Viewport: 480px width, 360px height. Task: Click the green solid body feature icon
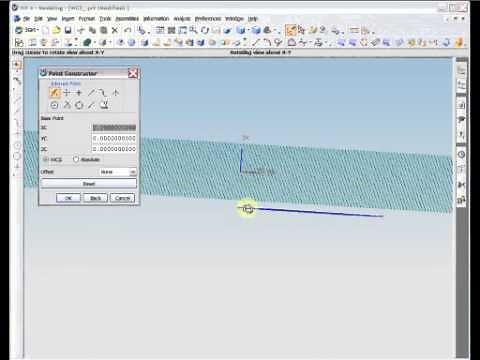pyautogui.click(x=87, y=42)
